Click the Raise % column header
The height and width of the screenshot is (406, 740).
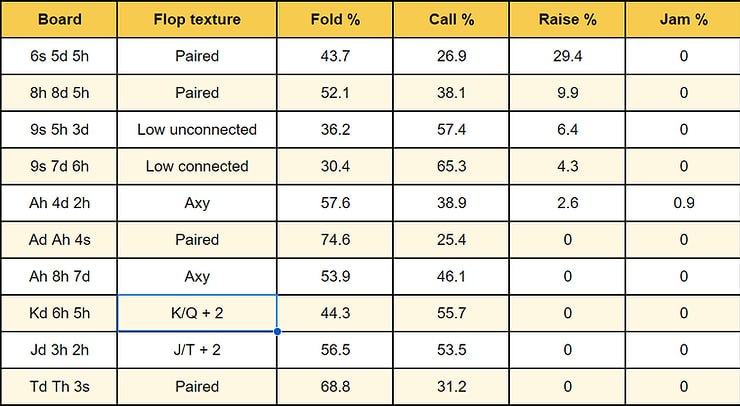click(x=567, y=19)
